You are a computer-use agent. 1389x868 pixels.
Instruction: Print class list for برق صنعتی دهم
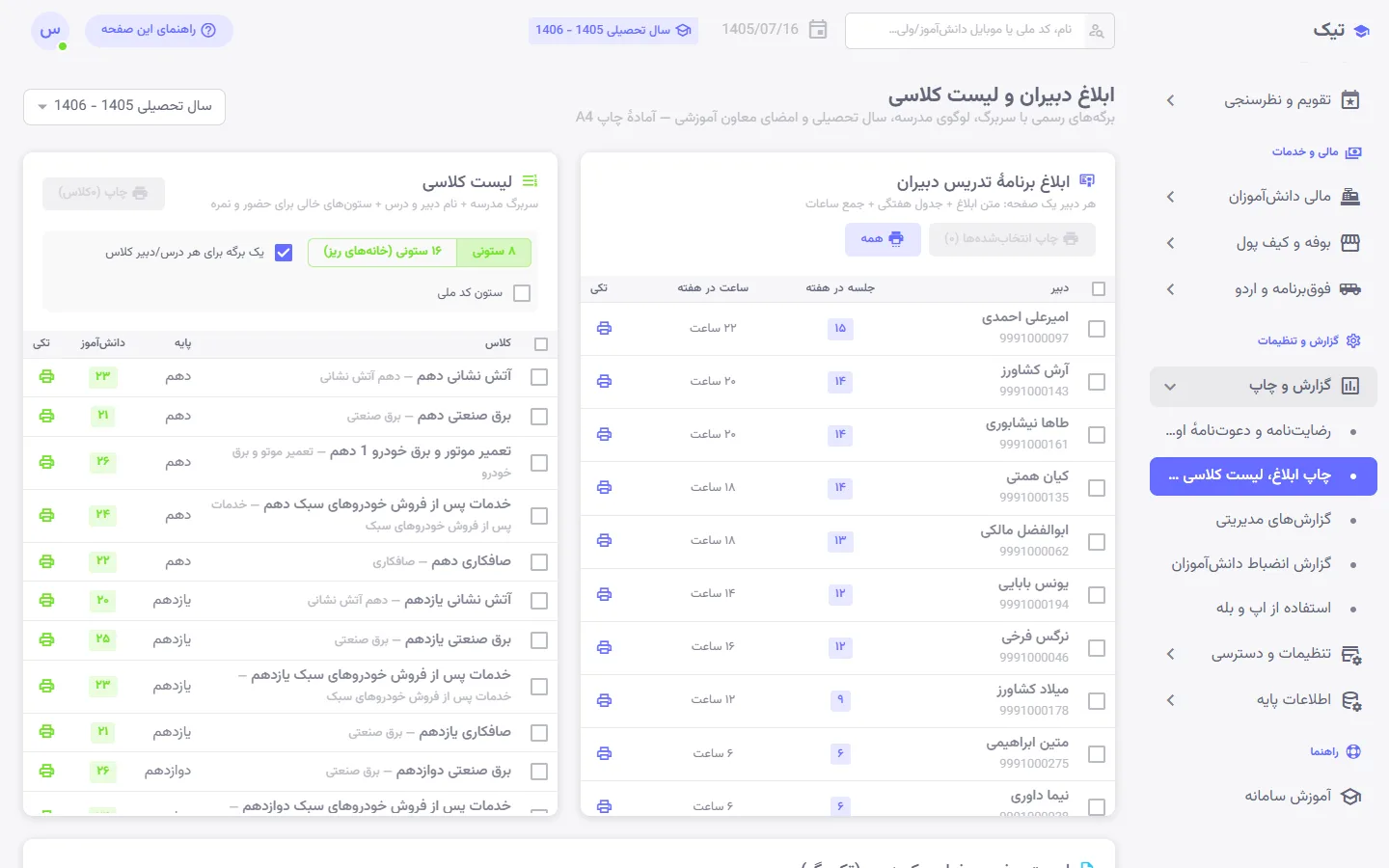(46, 416)
